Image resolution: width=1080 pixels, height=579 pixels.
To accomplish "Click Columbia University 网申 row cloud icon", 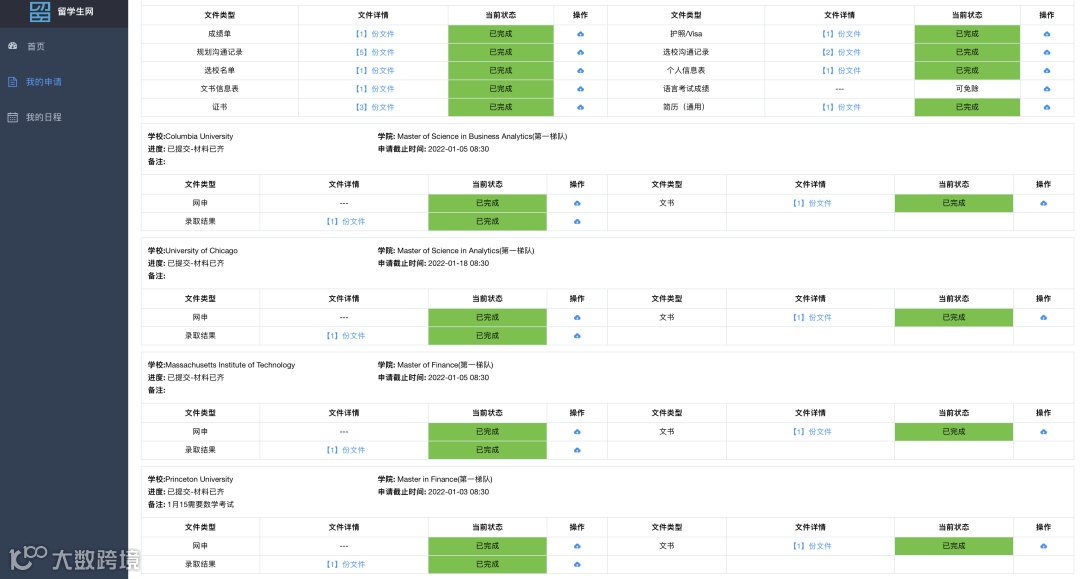I will (x=577, y=203).
